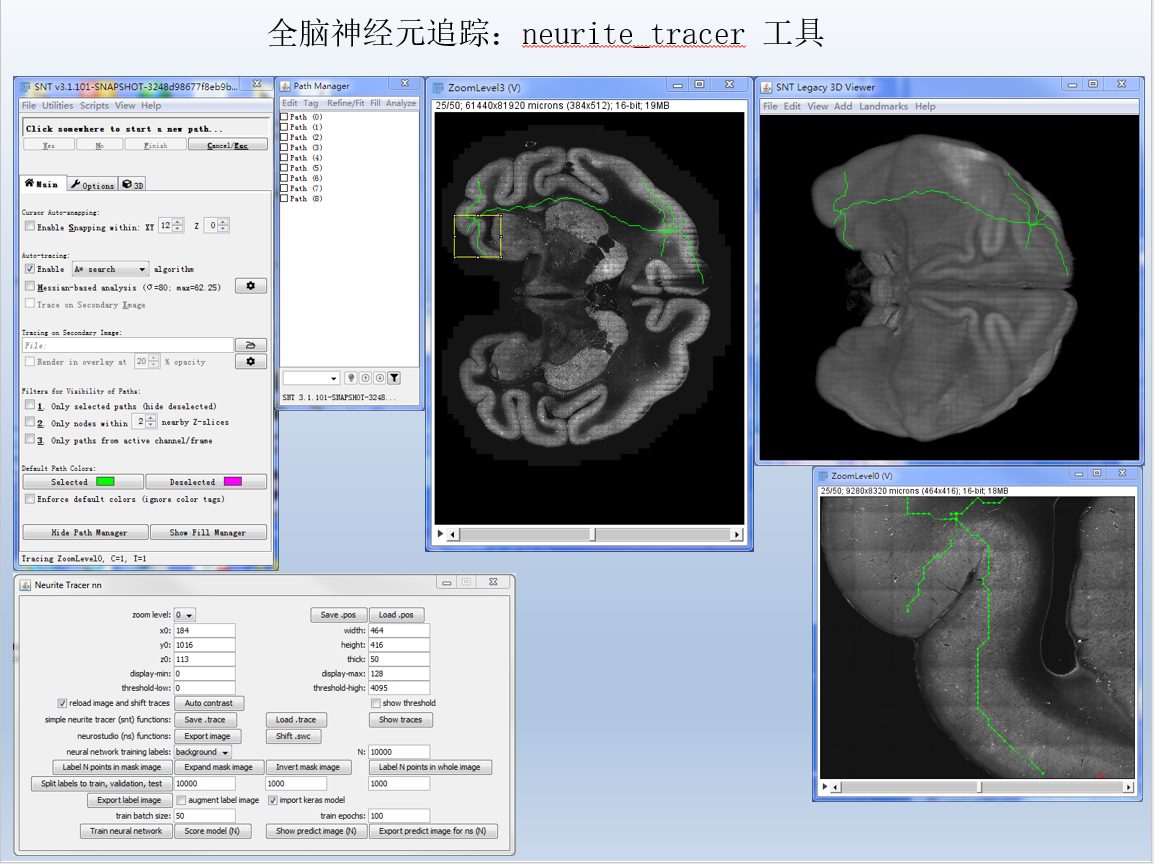Check the Path (0) checkbox

tap(285, 117)
